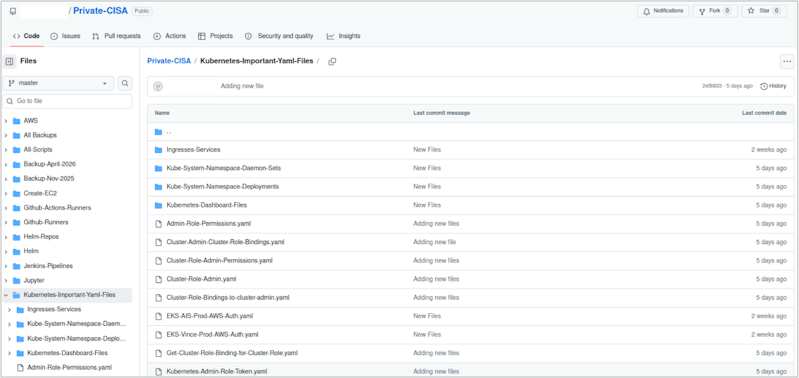Open Cluster-Admin-Cluster-Role-Bindings.yaml file
Viewport: 799px width, 378px height.
pyautogui.click(x=225, y=242)
